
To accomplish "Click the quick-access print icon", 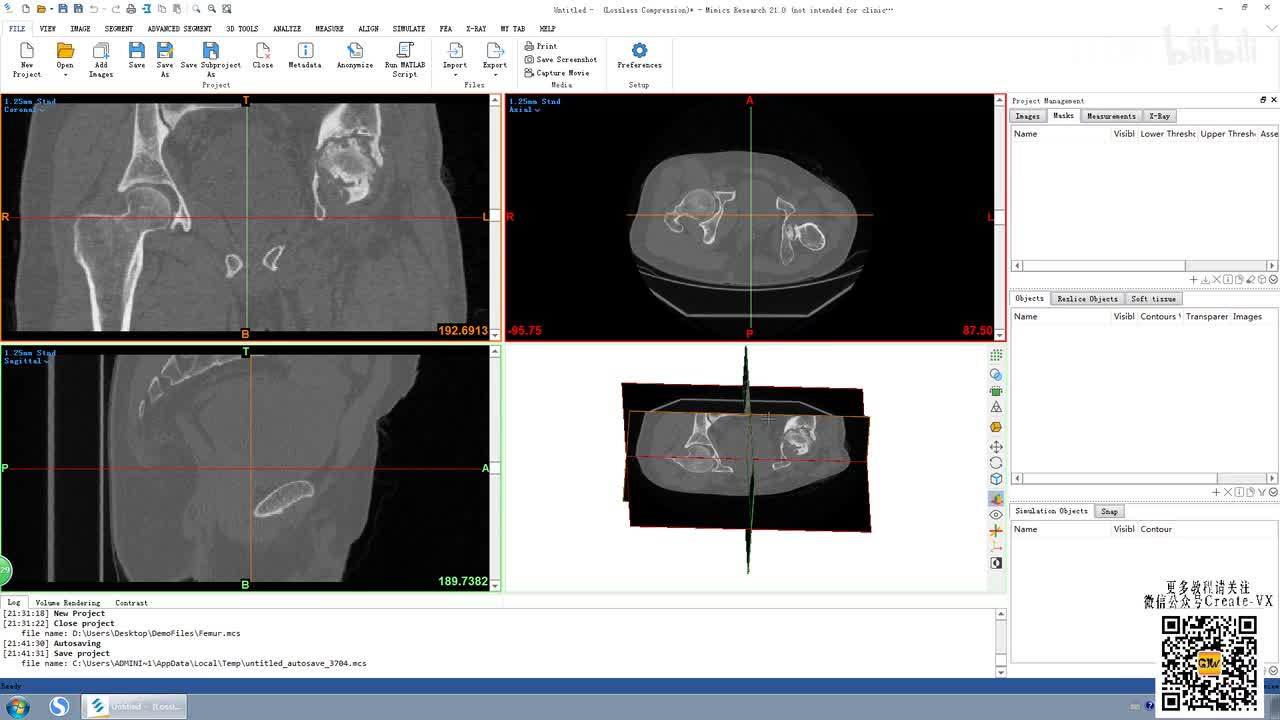I will [131, 9].
